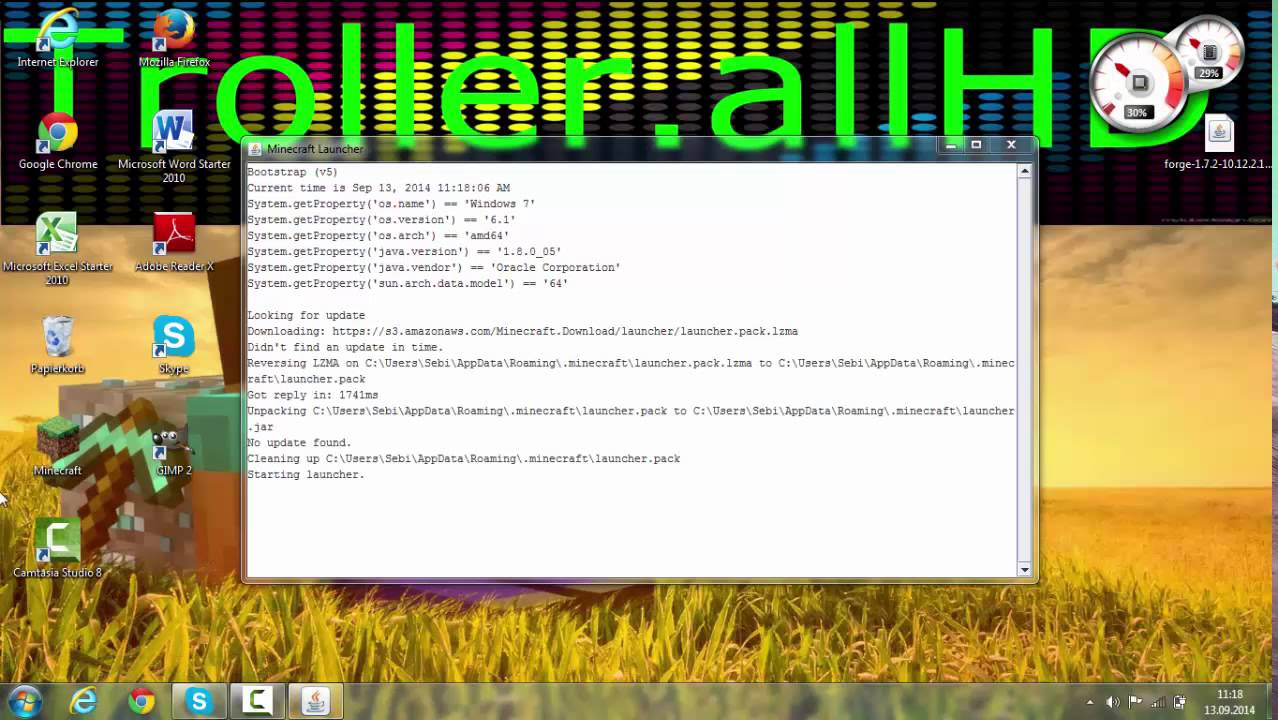The width and height of the screenshot is (1278, 720).
Task: Click the java.version '1.8.0_05' log line
Action: coord(404,252)
